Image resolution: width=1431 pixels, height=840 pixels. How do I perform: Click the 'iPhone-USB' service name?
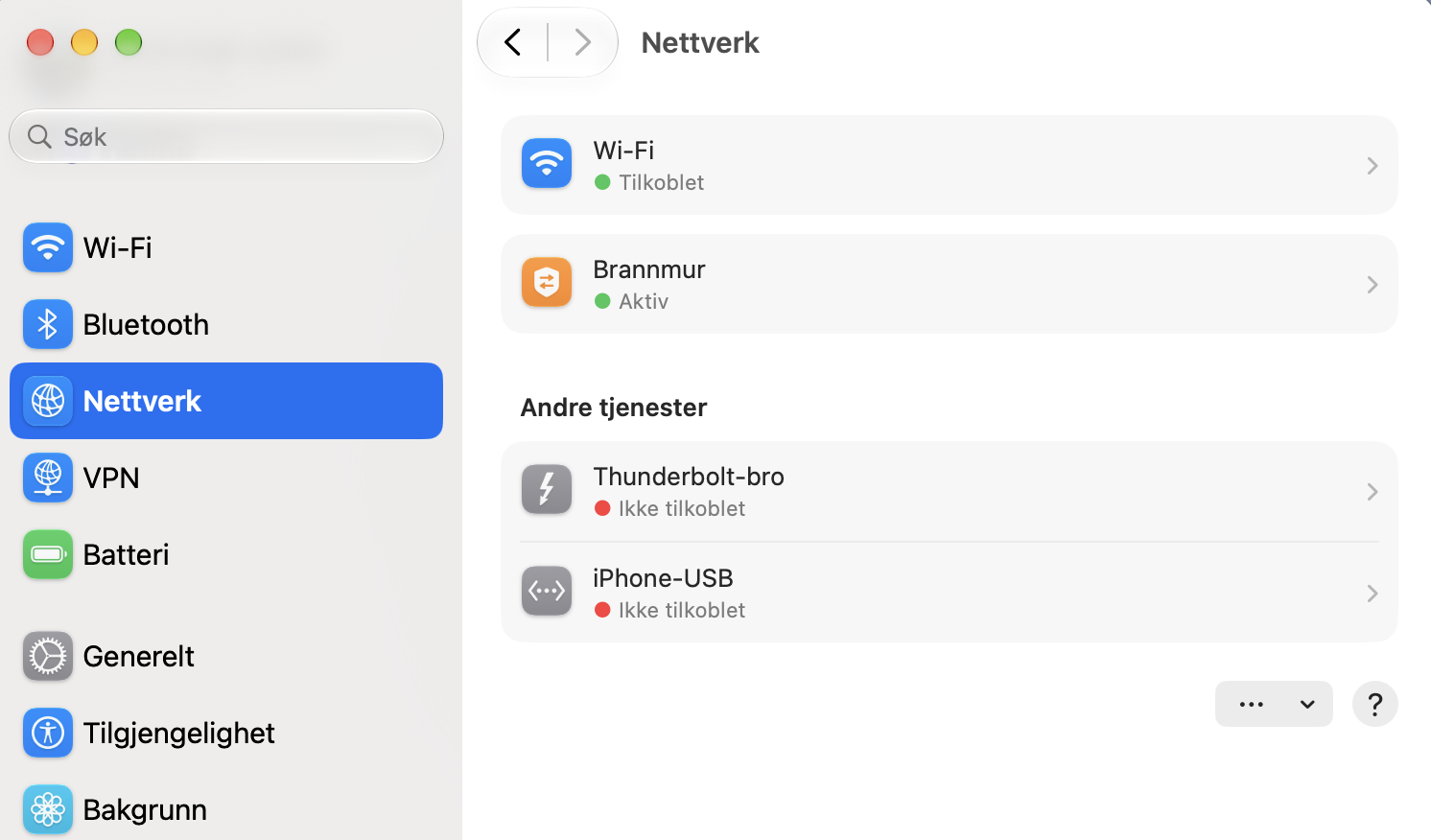click(663, 577)
